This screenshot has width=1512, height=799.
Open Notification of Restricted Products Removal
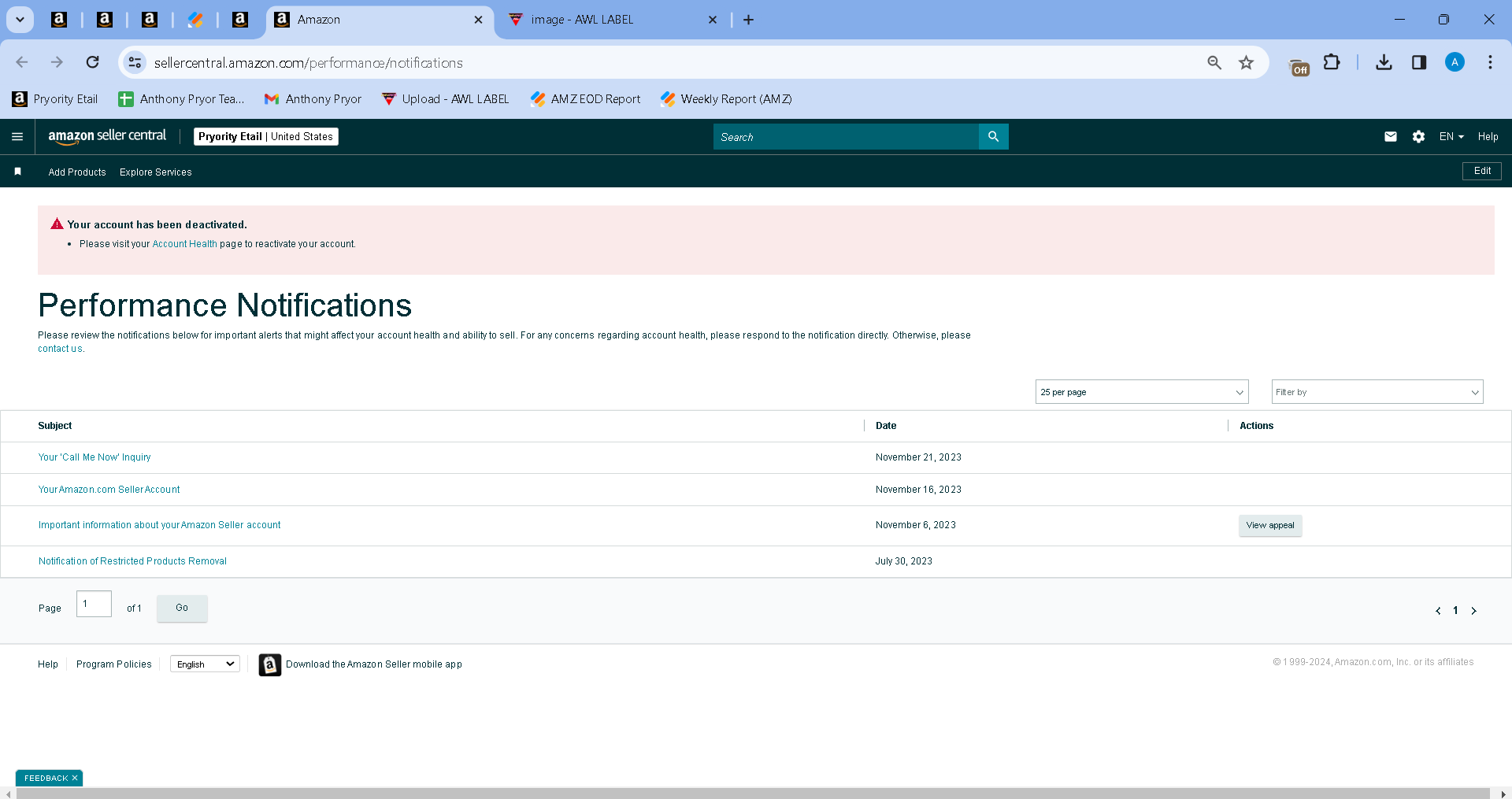coord(132,561)
